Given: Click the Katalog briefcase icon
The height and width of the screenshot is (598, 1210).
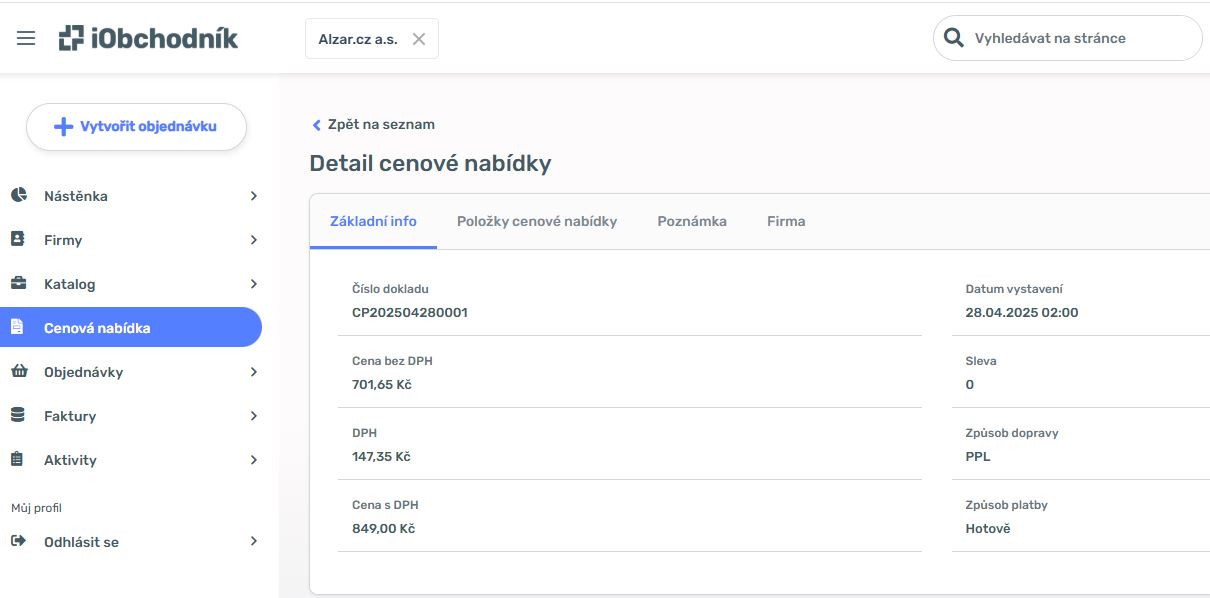Looking at the screenshot, I should [18, 283].
